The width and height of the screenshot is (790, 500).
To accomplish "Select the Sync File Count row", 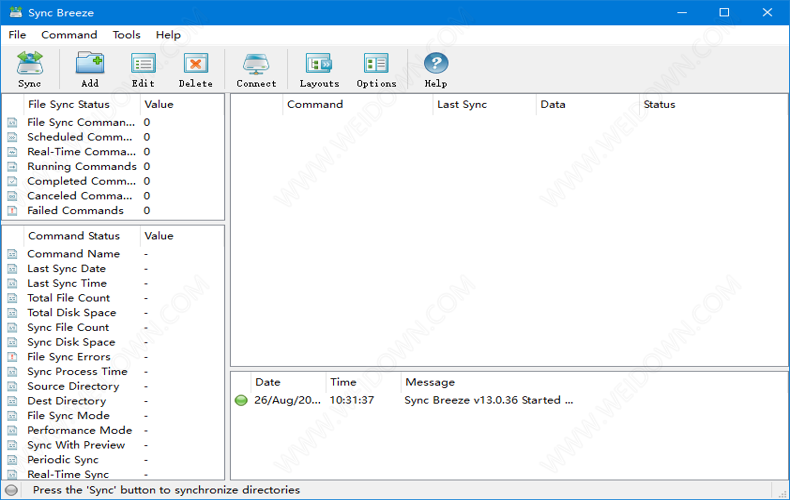I will click(114, 328).
